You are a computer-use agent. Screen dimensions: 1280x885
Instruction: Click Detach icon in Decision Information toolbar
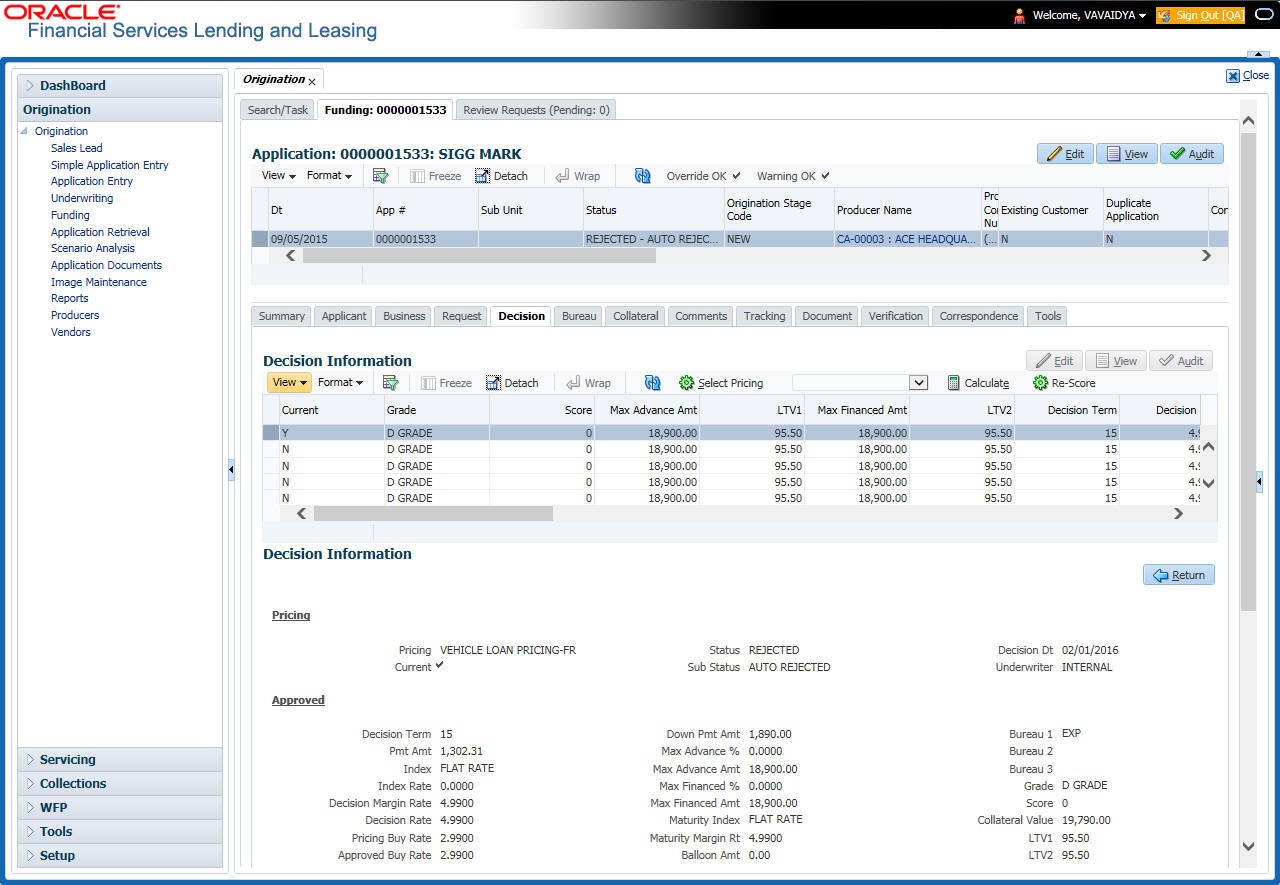[493, 383]
